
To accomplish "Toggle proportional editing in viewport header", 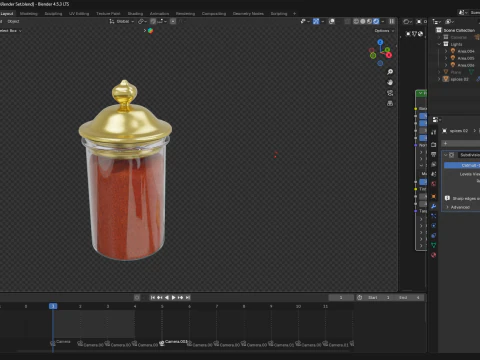I will (173, 21).
